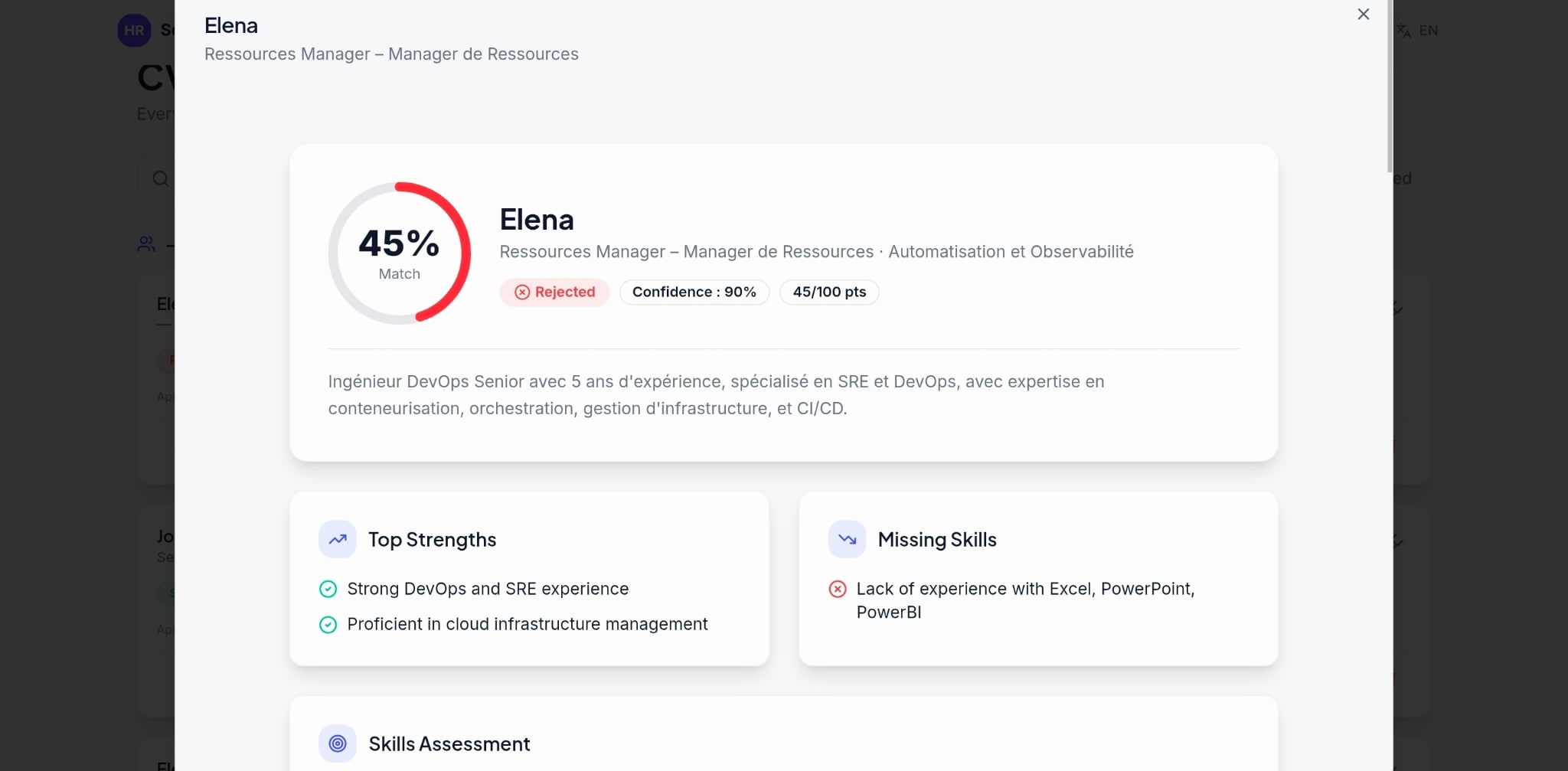Click red X icon beside Lack of experience
The width and height of the screenshot is (1568, 771).
coord(838,589)
